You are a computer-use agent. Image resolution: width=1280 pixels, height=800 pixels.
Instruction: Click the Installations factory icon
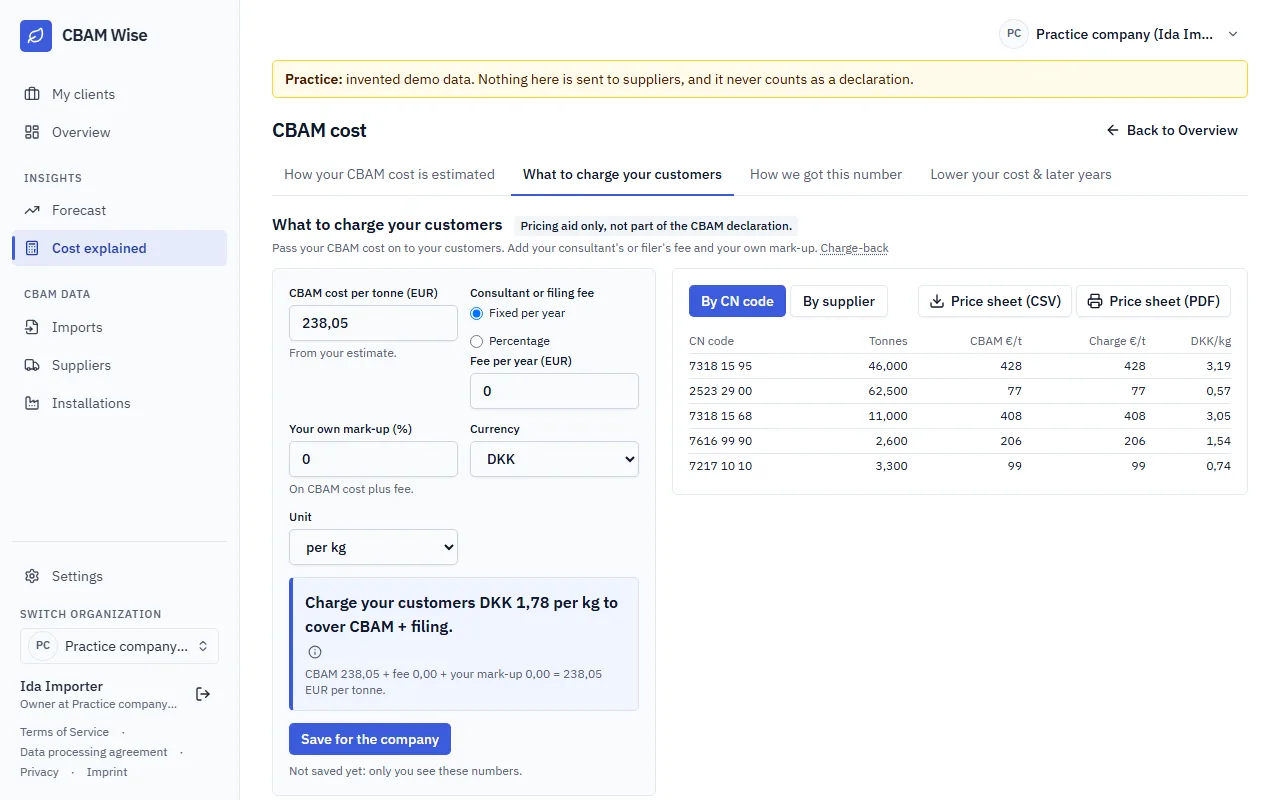tap(32, 403)
